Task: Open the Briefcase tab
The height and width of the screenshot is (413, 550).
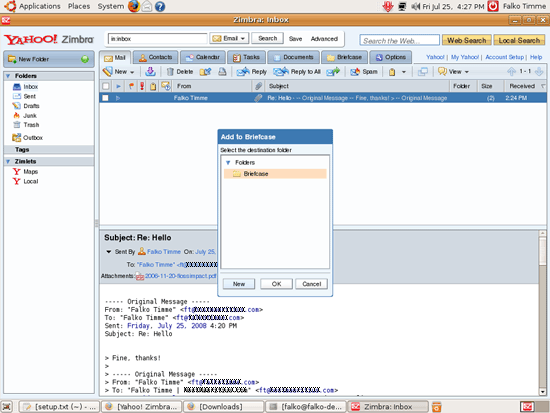Action: (x=344, y=57)
